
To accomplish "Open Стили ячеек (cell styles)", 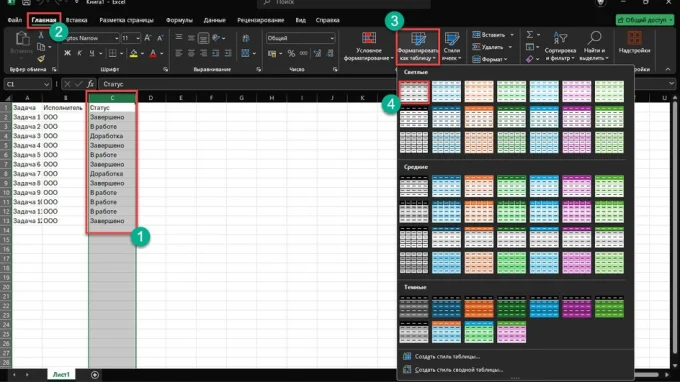I will [451, 46].
